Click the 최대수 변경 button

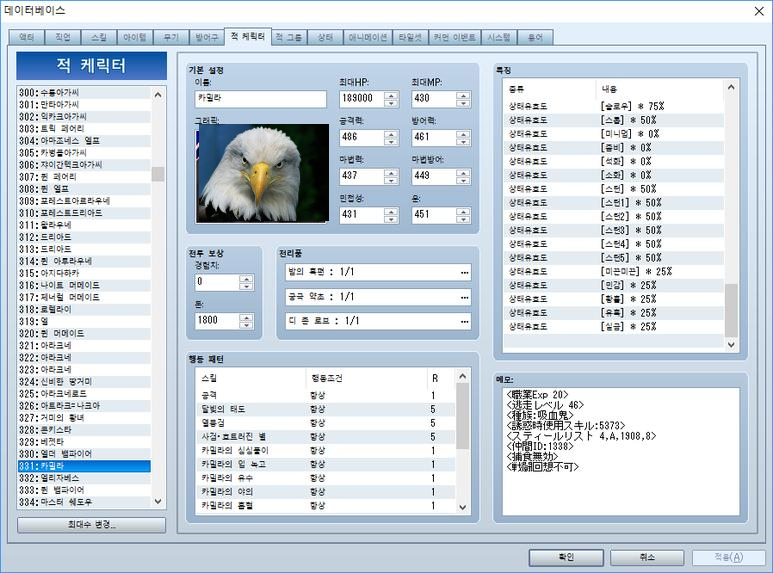(x=91, y=525)
